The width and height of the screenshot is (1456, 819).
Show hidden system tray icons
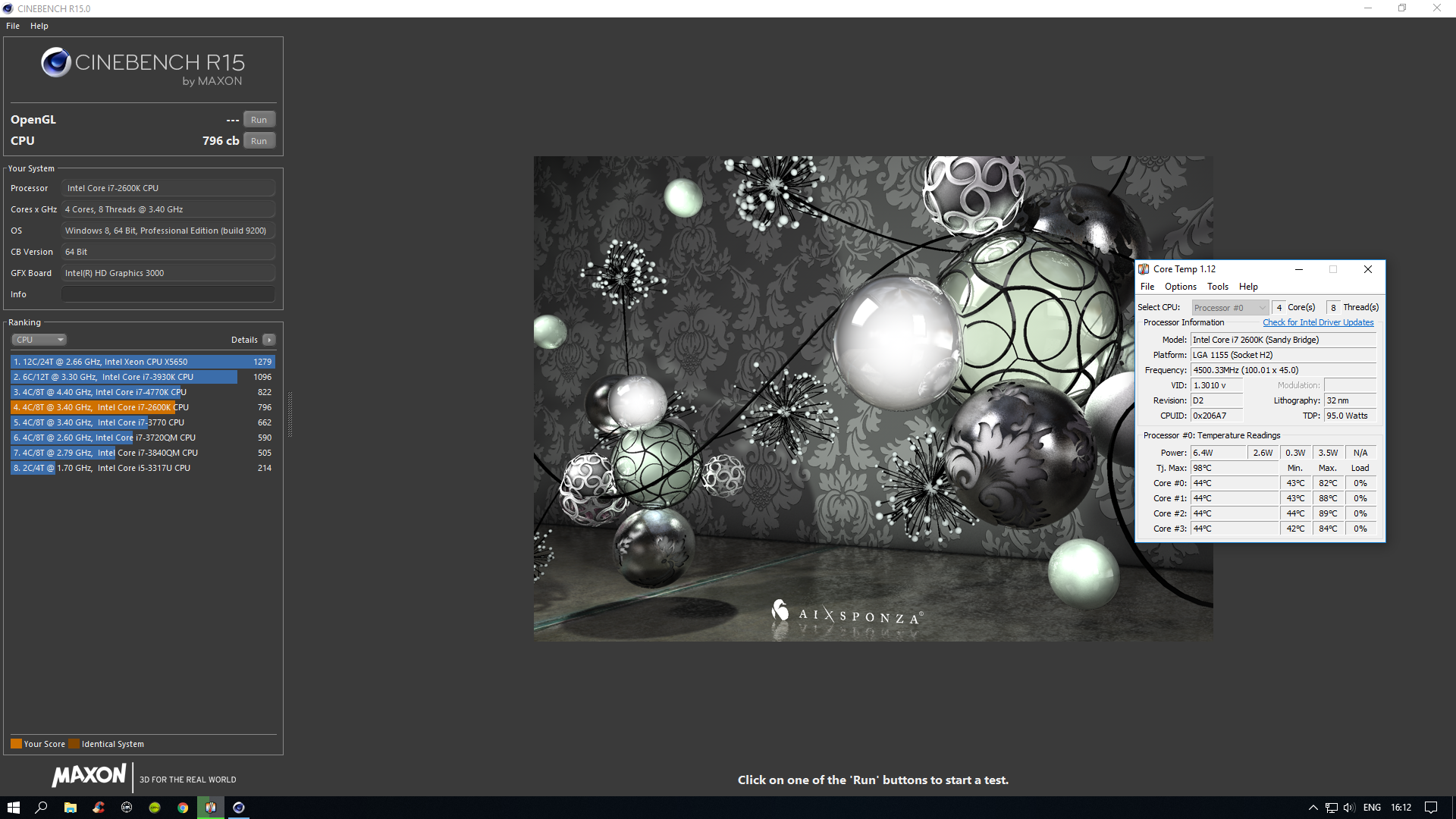(x=1313, y=808)
